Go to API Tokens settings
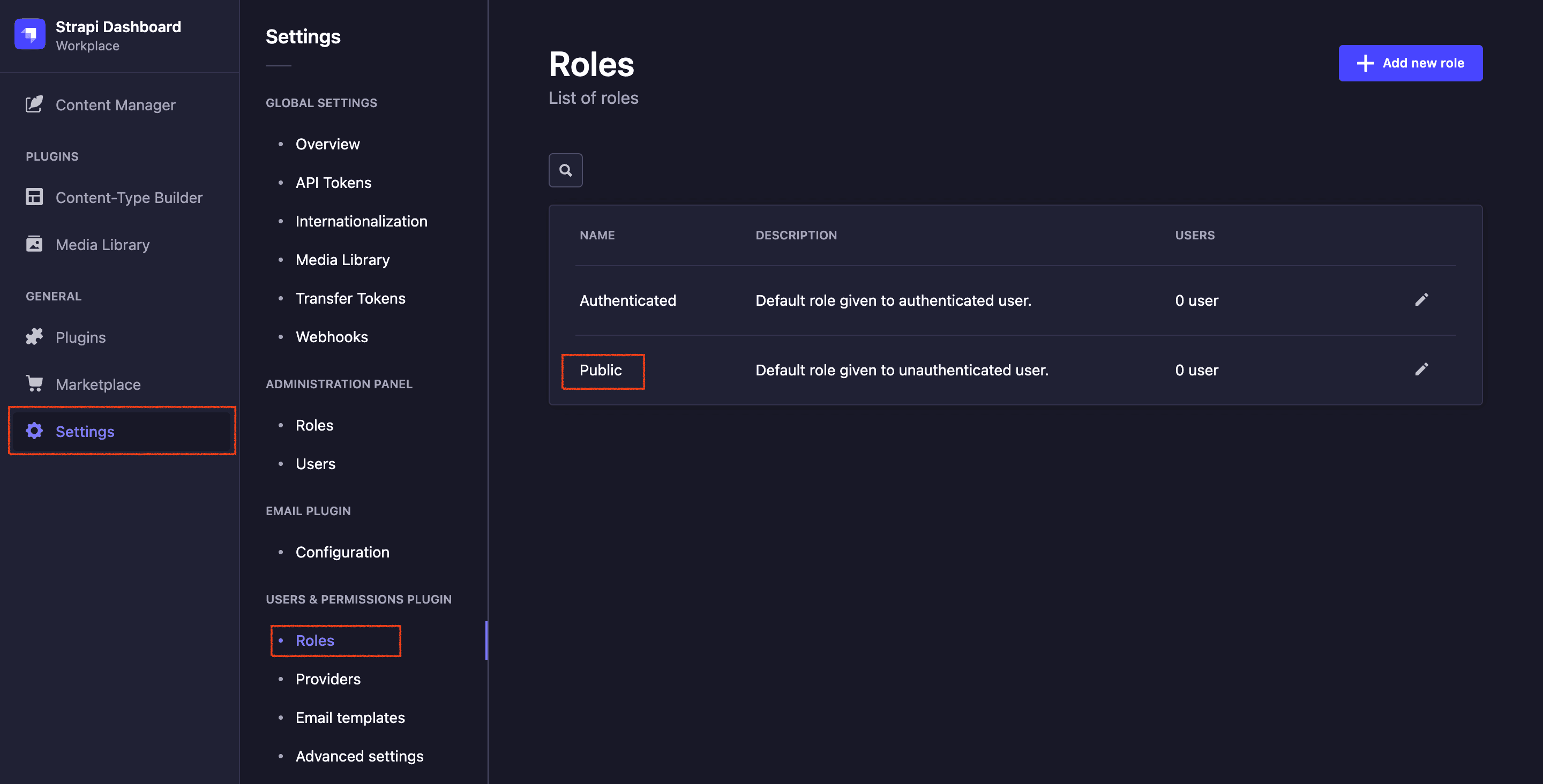Viewport: 1543px width, 784px height. [x=334, y=182]
